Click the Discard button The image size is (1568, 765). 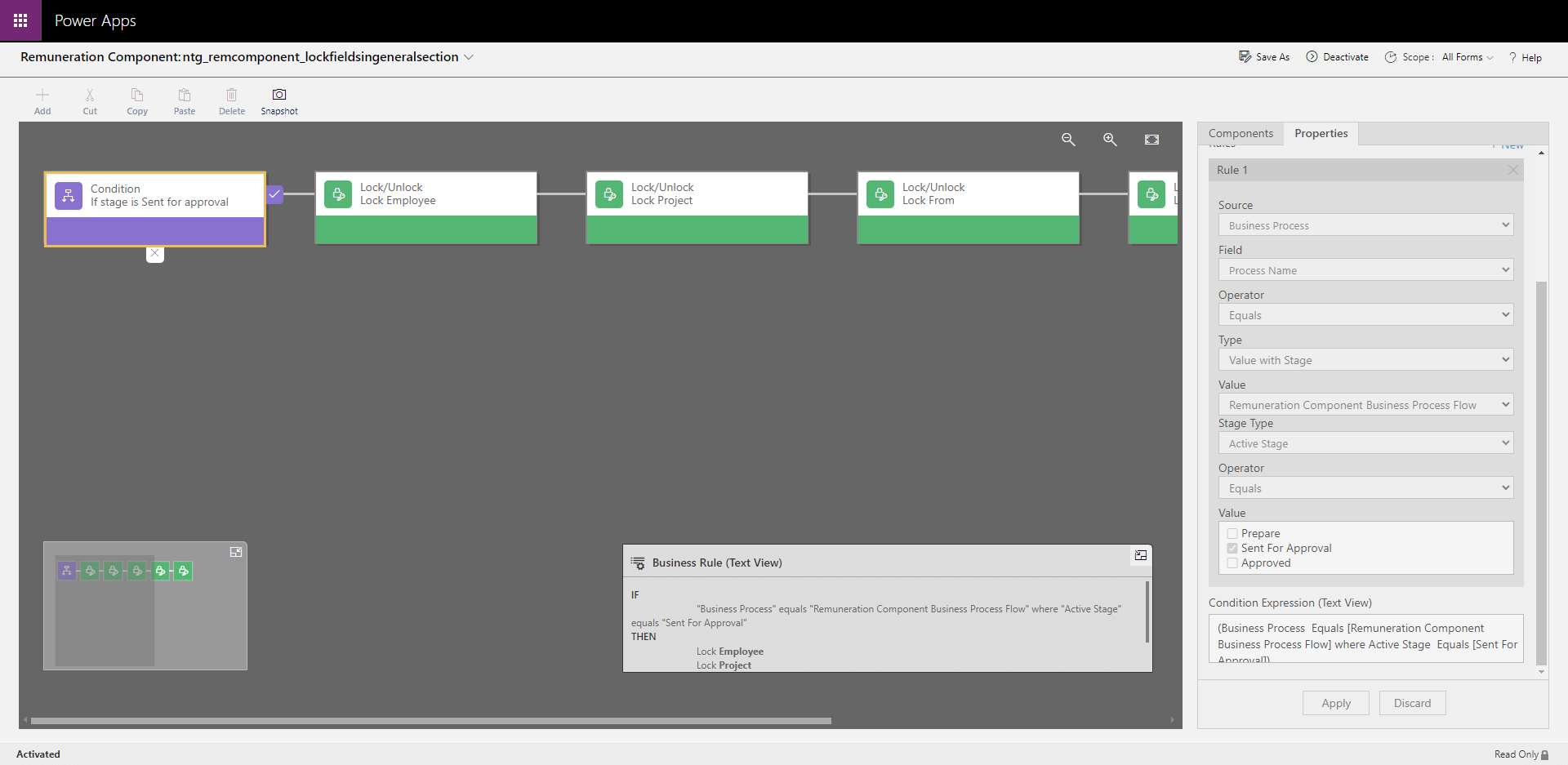1413,703
